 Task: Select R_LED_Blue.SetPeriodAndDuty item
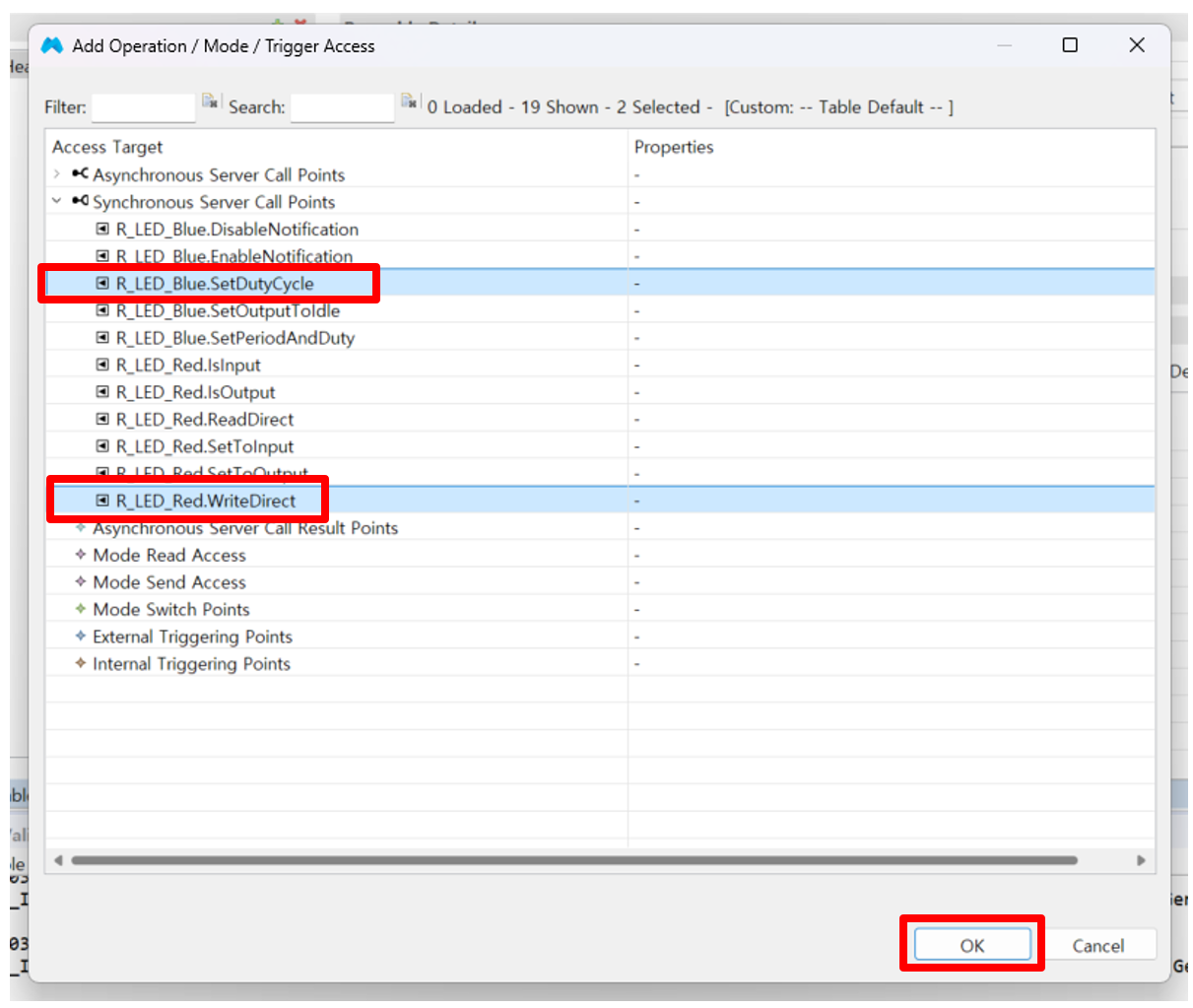pyautogui.click(x=234, y=338)
